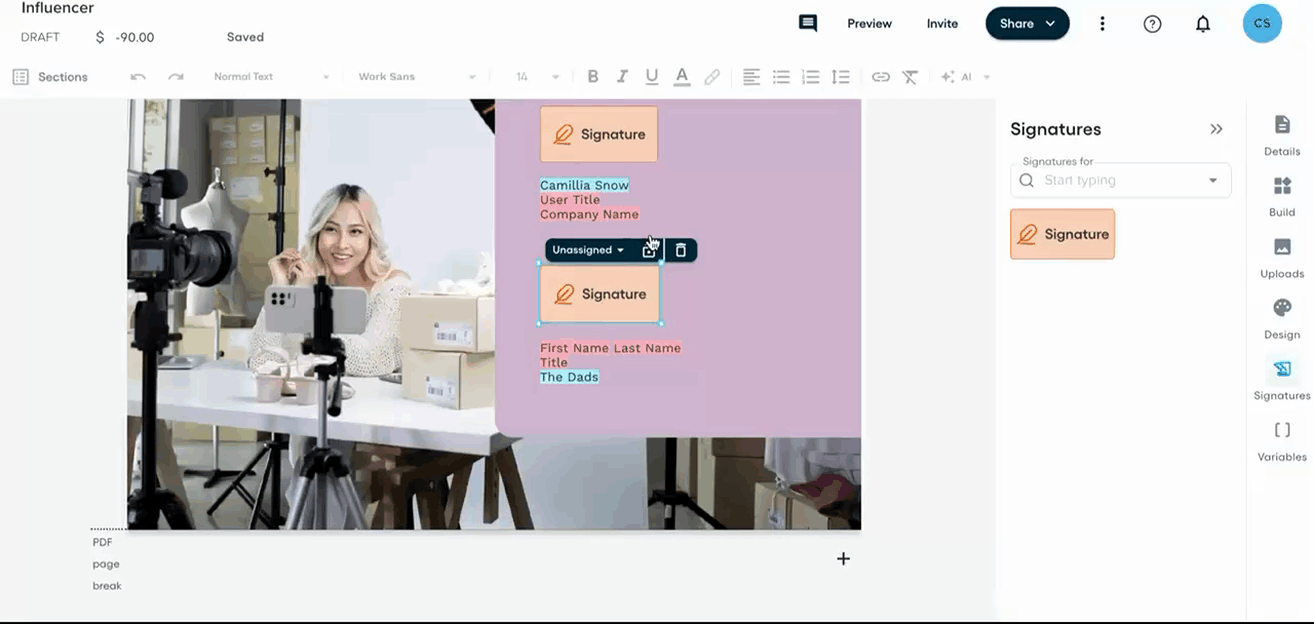Open the comments chat icon
The height and width of the screenshot is (624, 1314).
click(808, 23)
